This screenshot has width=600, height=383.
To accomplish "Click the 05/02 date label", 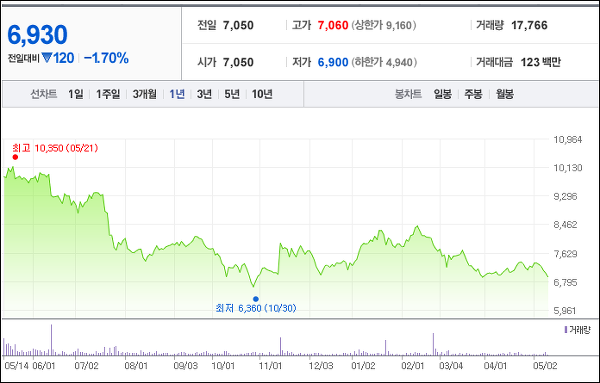I will (545, 366).
